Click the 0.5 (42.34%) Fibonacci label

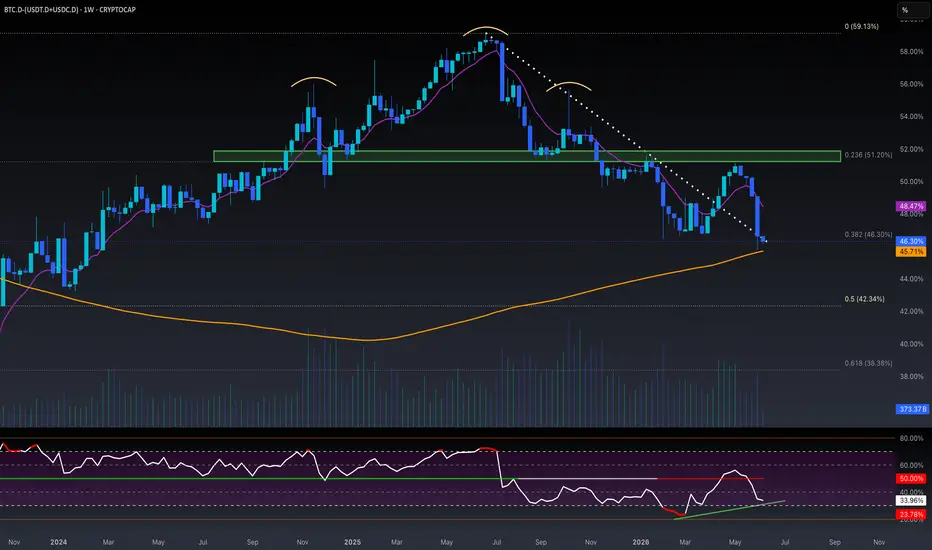[x=864, y=299]
